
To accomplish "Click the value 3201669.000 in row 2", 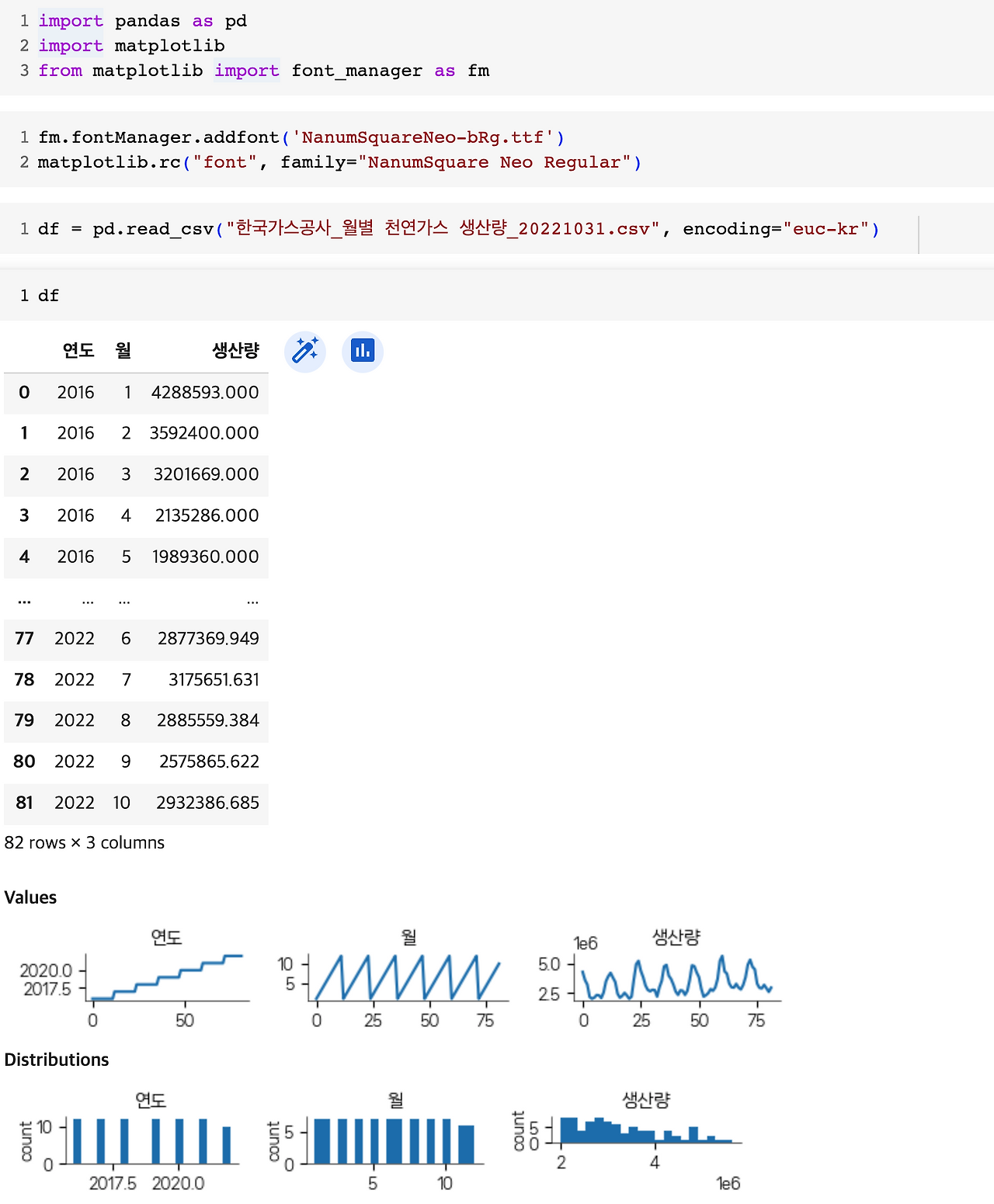I will coord(206,474).
